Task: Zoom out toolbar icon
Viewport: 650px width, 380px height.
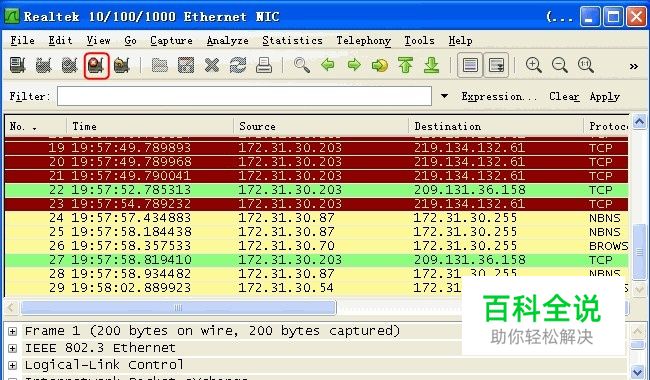Action: click(560, 65)
